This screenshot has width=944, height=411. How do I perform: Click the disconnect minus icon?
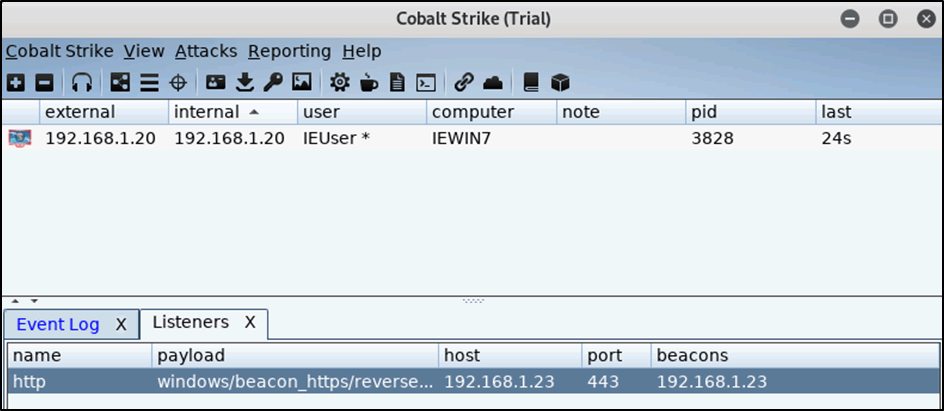click(45, 82)
